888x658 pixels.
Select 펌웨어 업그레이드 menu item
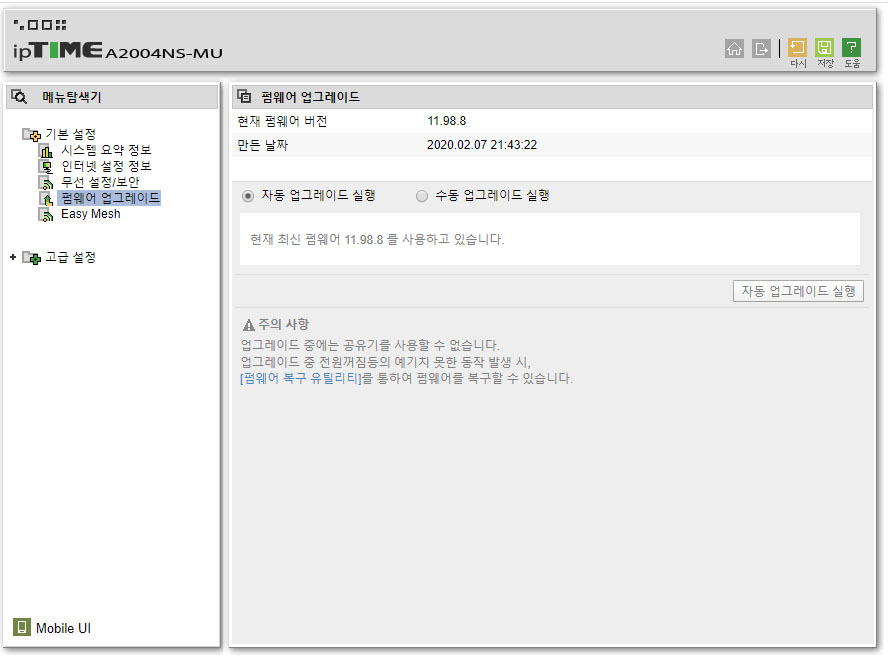coord(109,198)
